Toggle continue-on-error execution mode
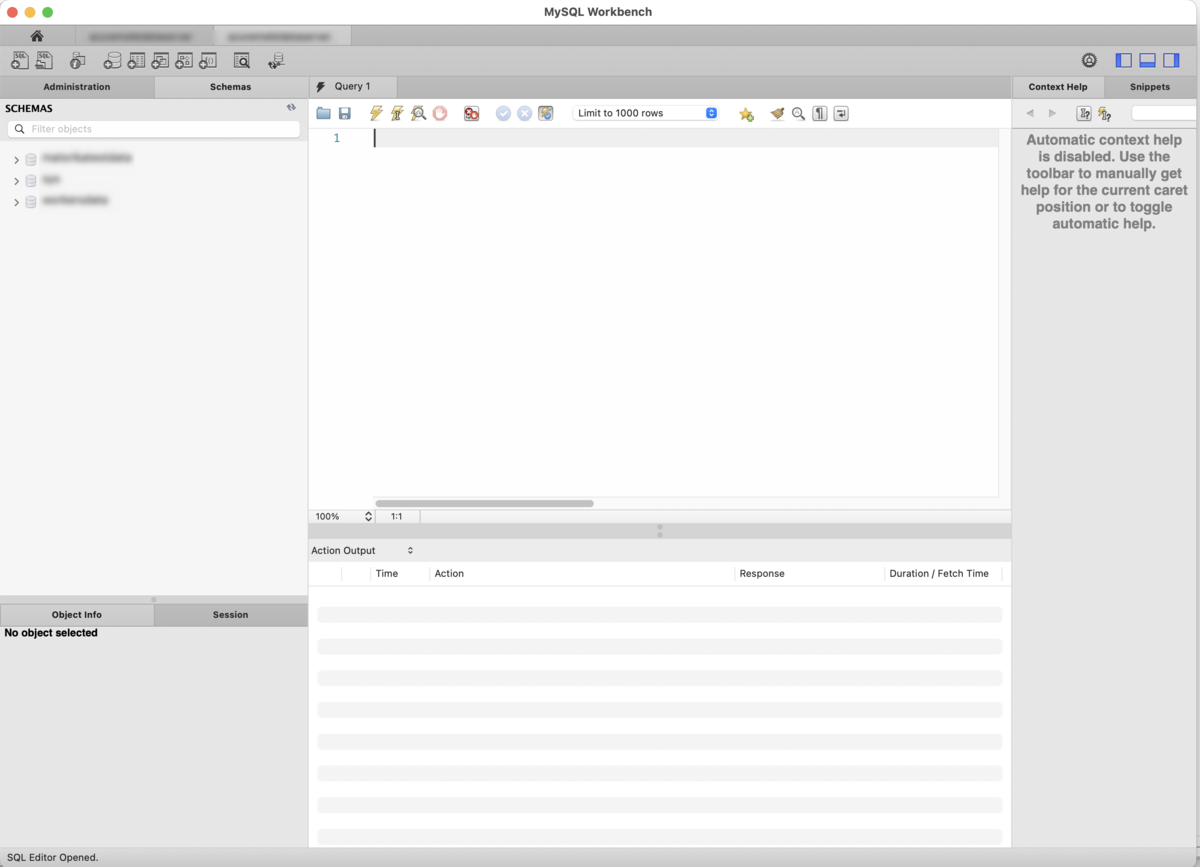The image size is (1200, 867). point(471,114)
